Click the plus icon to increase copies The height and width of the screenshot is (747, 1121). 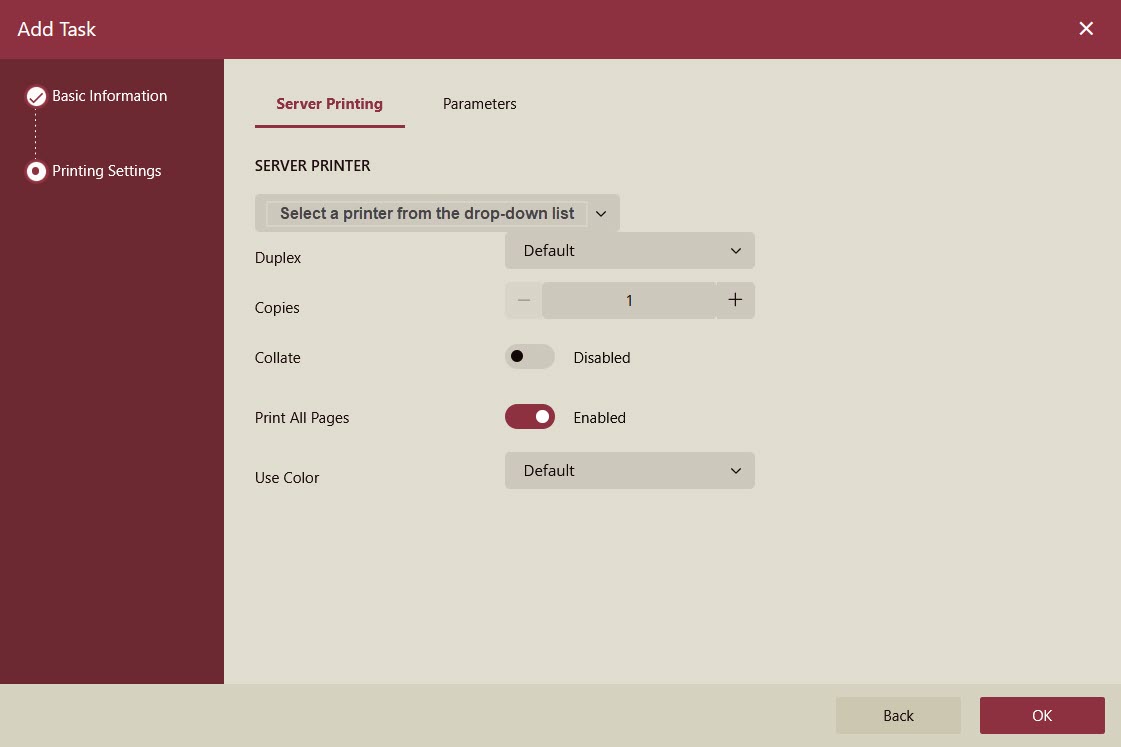[735, 300]
